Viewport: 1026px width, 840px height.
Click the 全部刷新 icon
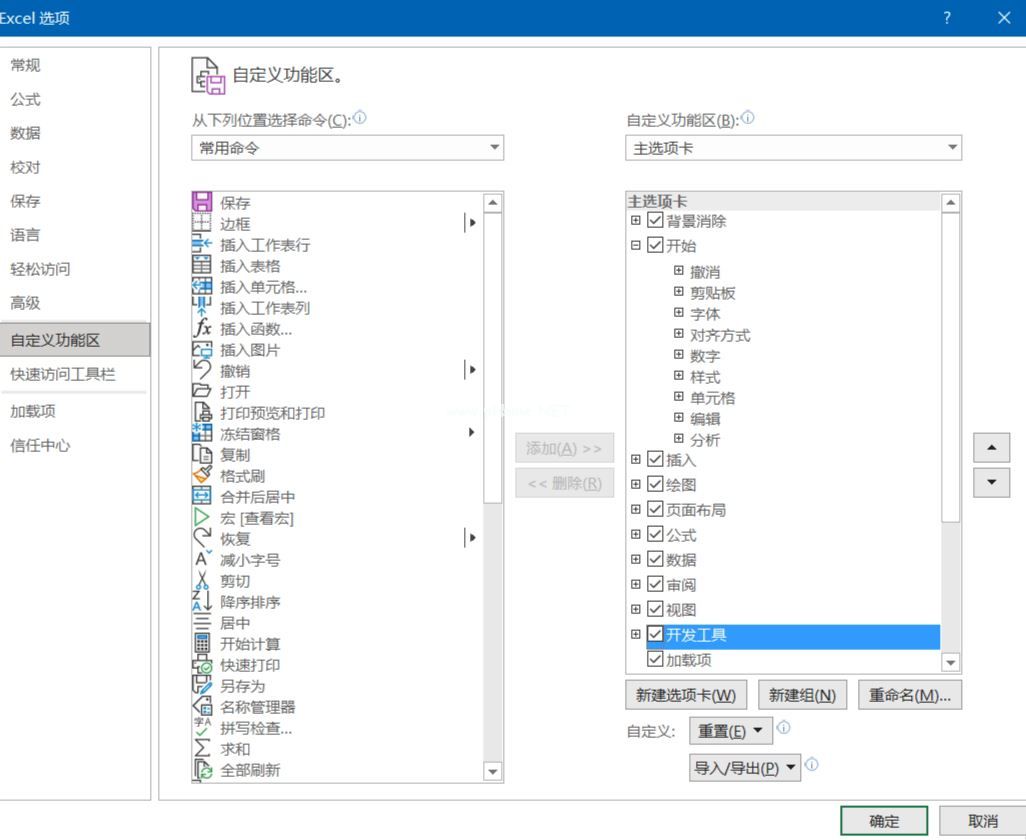coord(202,769)
